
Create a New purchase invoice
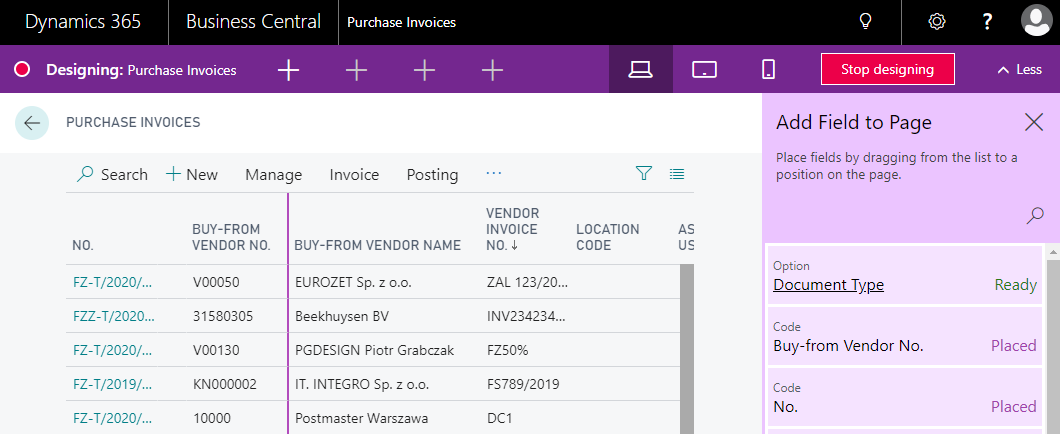[192, 174]
